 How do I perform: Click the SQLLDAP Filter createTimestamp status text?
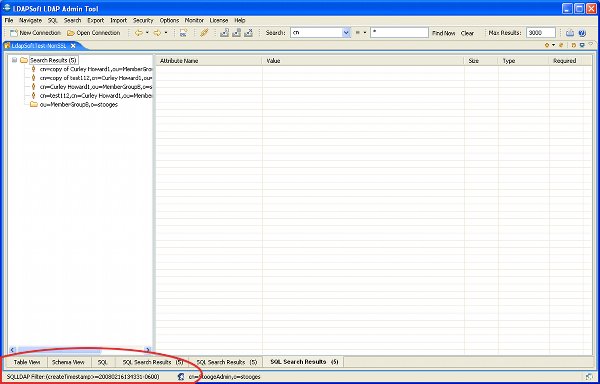83,377
